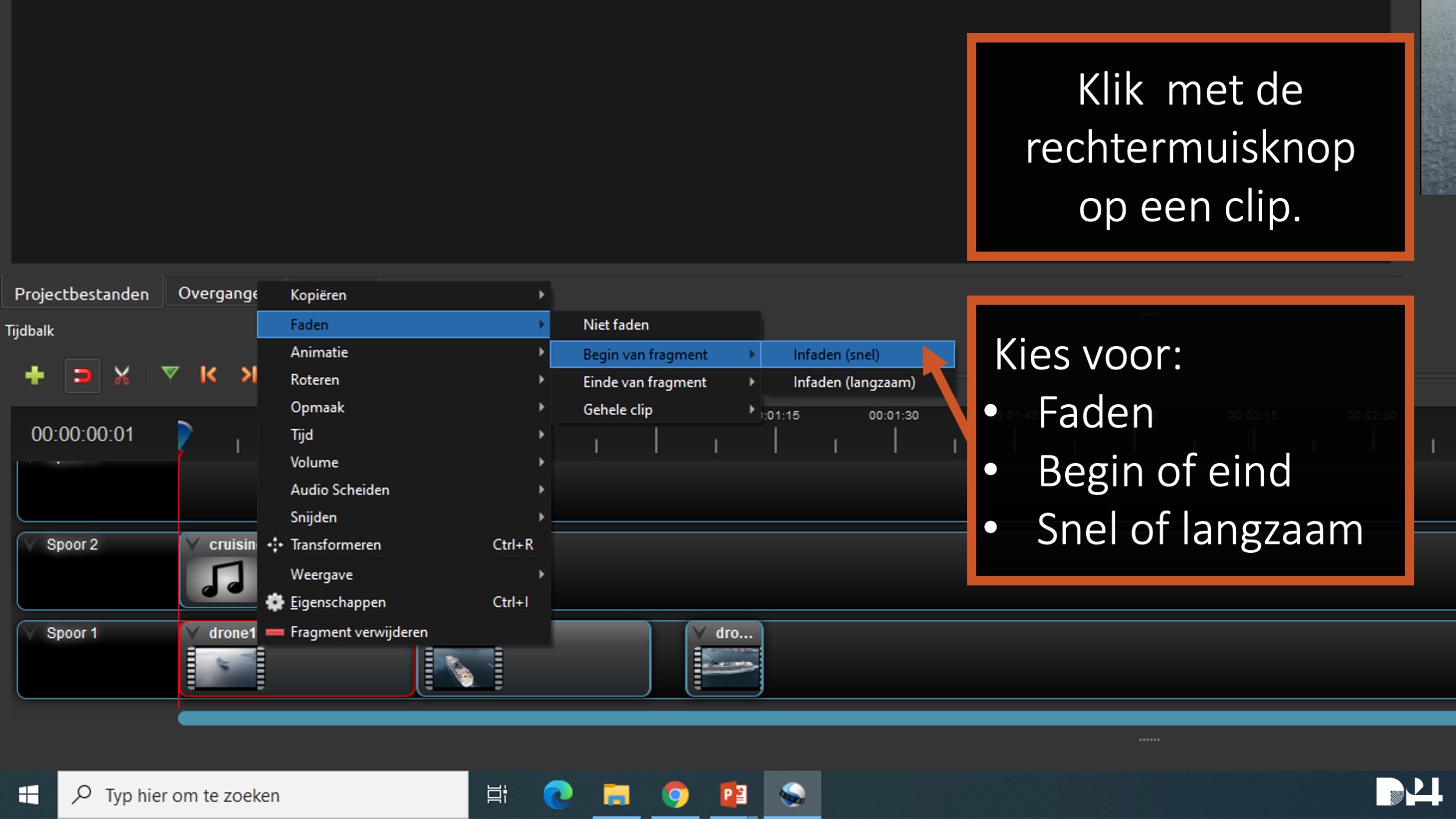Select Niet faden in submenu
This screenshot has height=819, width=1456.
616,325
